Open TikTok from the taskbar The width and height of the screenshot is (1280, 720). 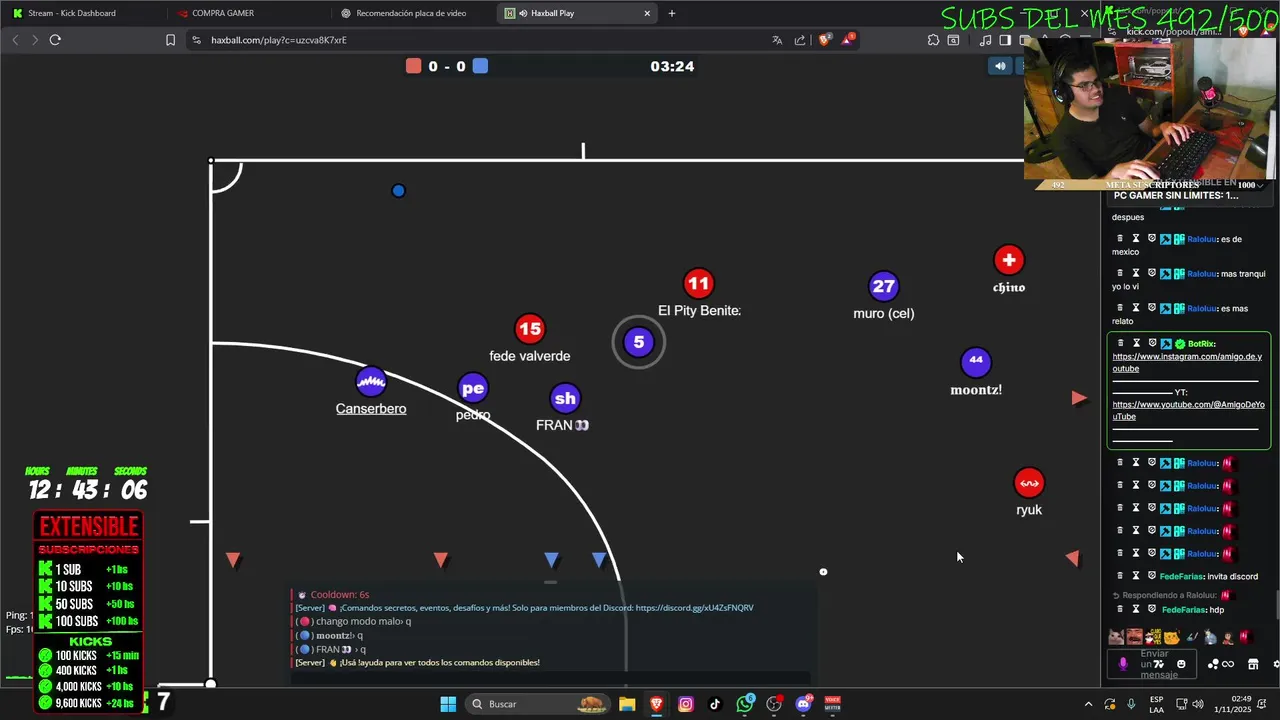click(715, 704)
